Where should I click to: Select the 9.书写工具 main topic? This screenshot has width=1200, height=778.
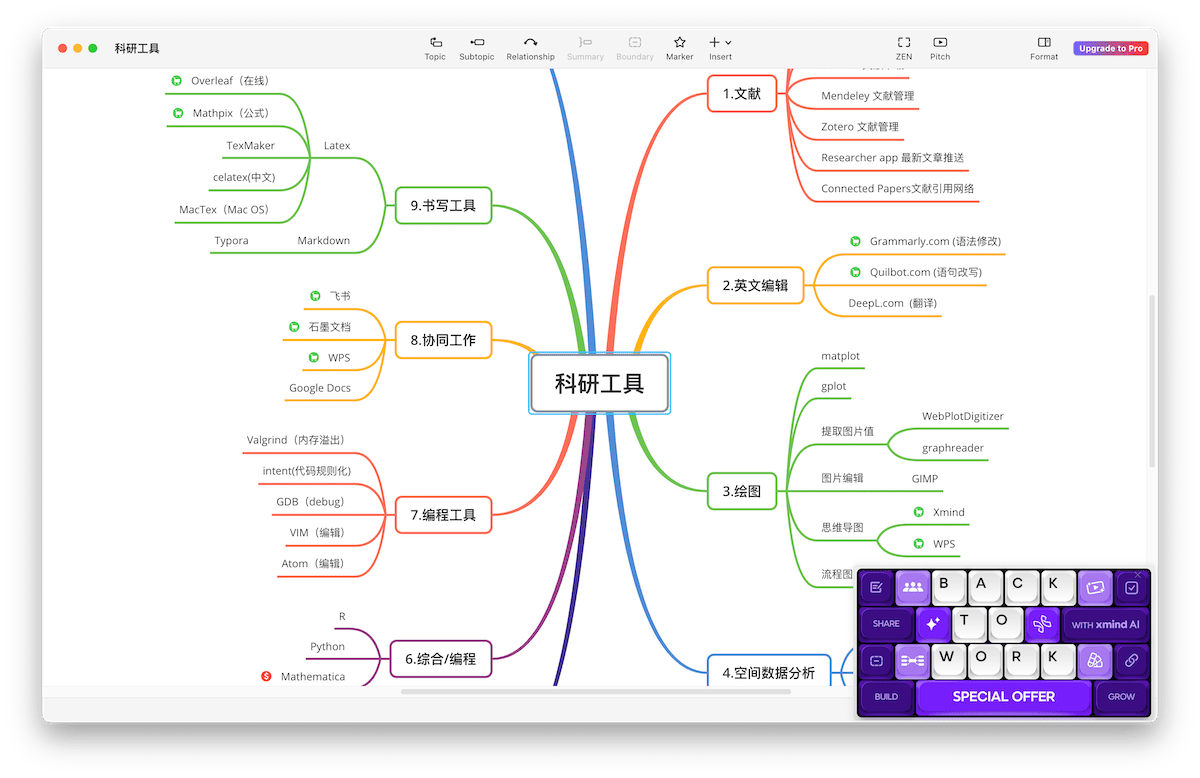(443, 206)
